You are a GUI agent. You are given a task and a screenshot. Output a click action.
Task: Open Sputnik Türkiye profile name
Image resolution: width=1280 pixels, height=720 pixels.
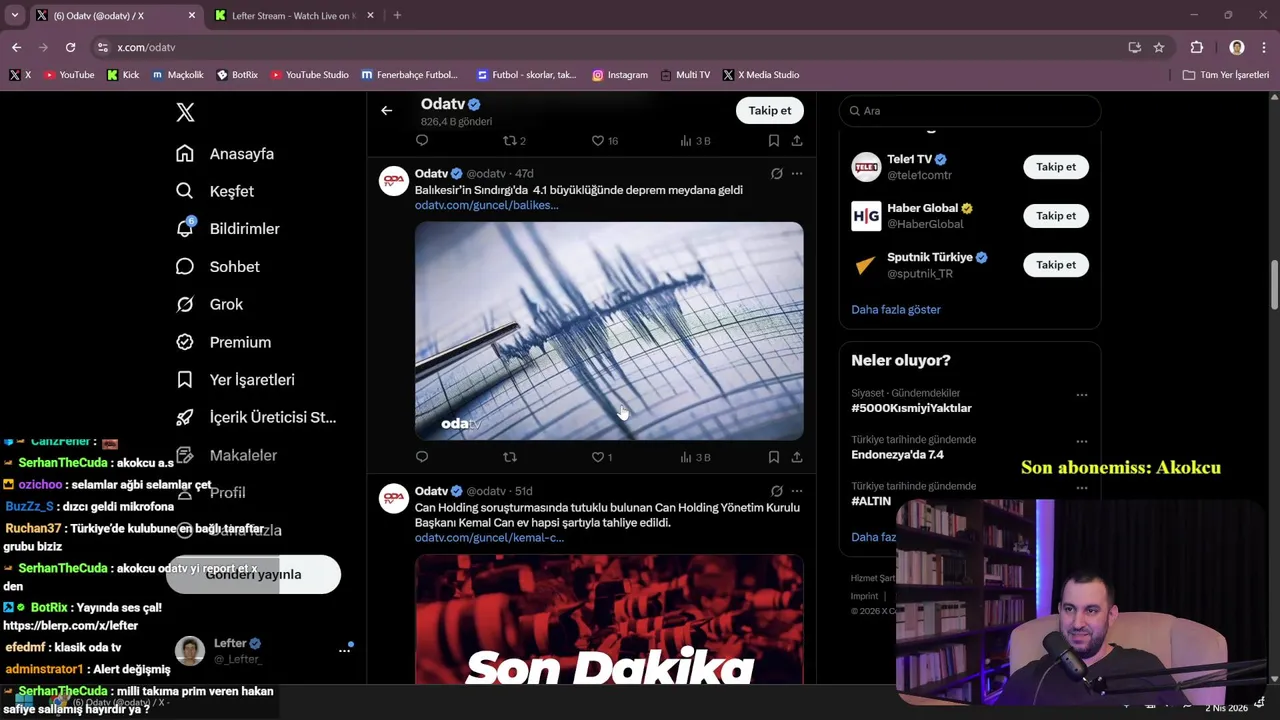point(930,257)
